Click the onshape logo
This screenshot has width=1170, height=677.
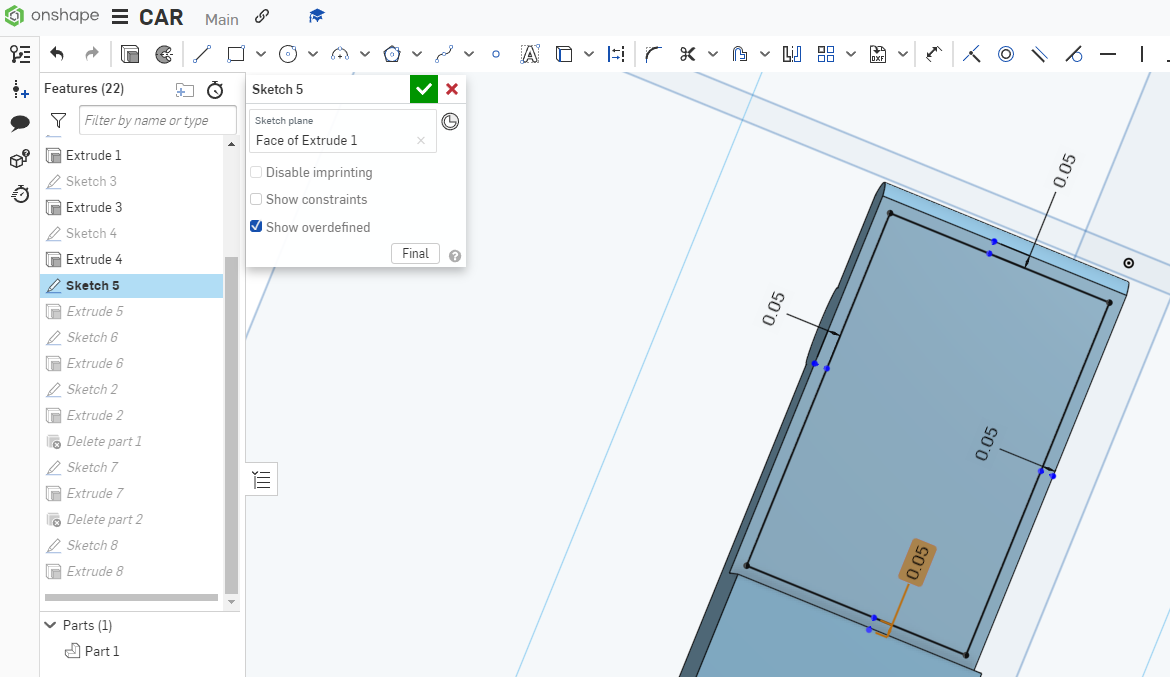tap(51, 16)
